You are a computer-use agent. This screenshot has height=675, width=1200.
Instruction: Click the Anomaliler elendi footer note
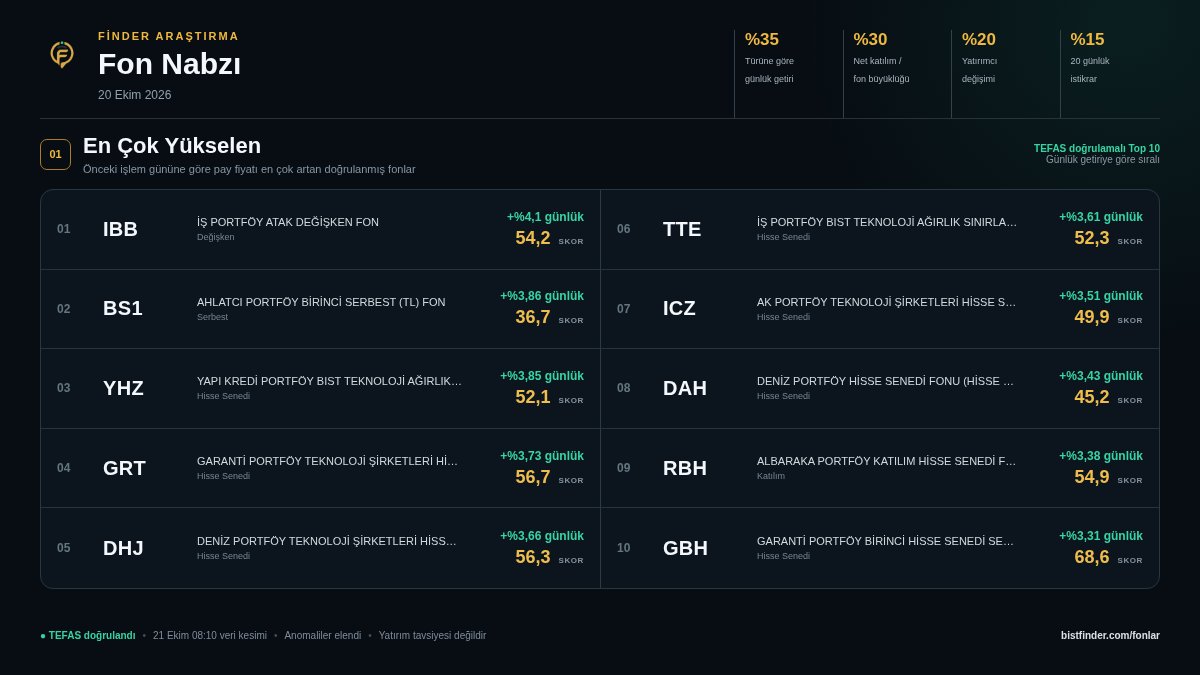tap(323, 635)
